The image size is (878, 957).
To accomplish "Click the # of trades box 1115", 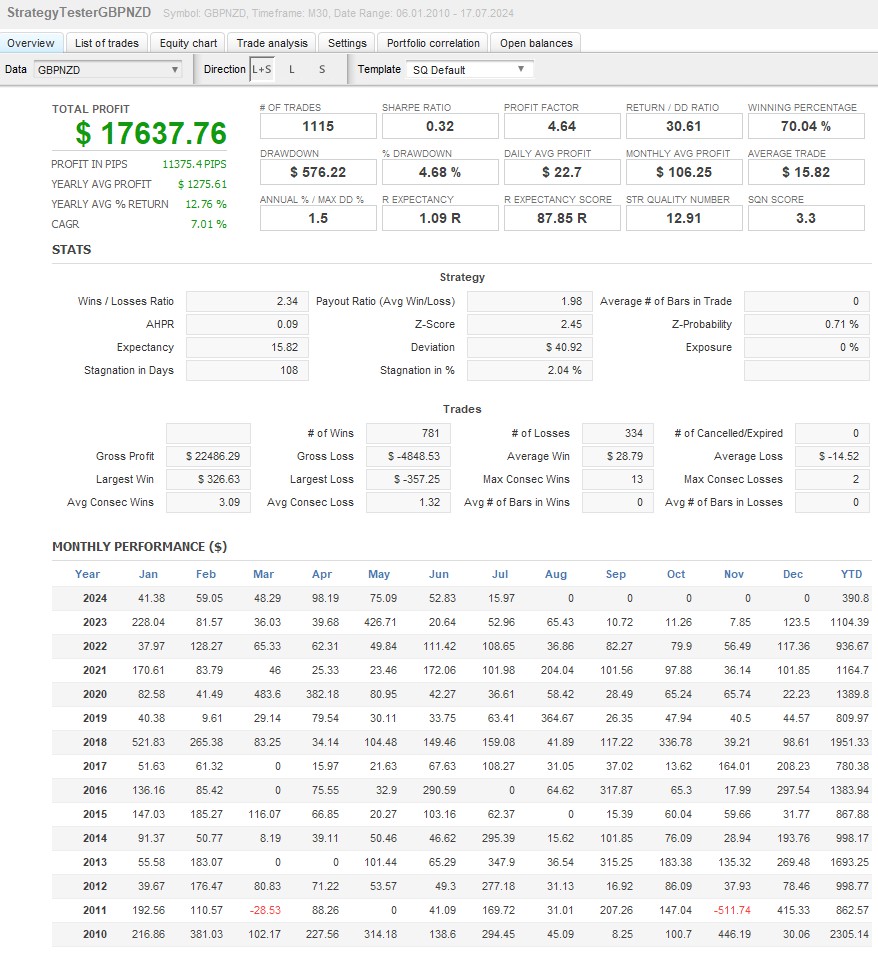I will point(318,126).
